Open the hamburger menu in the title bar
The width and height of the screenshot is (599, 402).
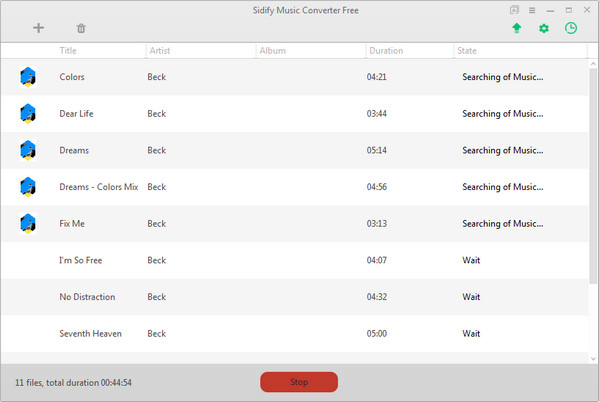[x=532, y=10]
